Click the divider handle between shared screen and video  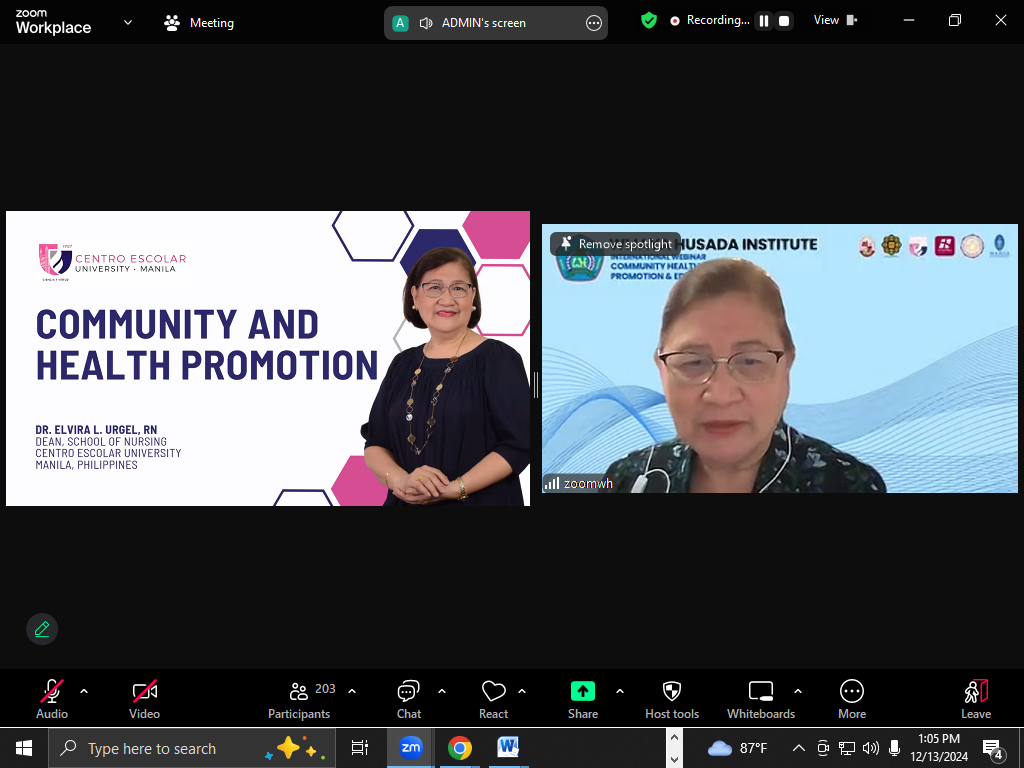(x=536, y=385)
